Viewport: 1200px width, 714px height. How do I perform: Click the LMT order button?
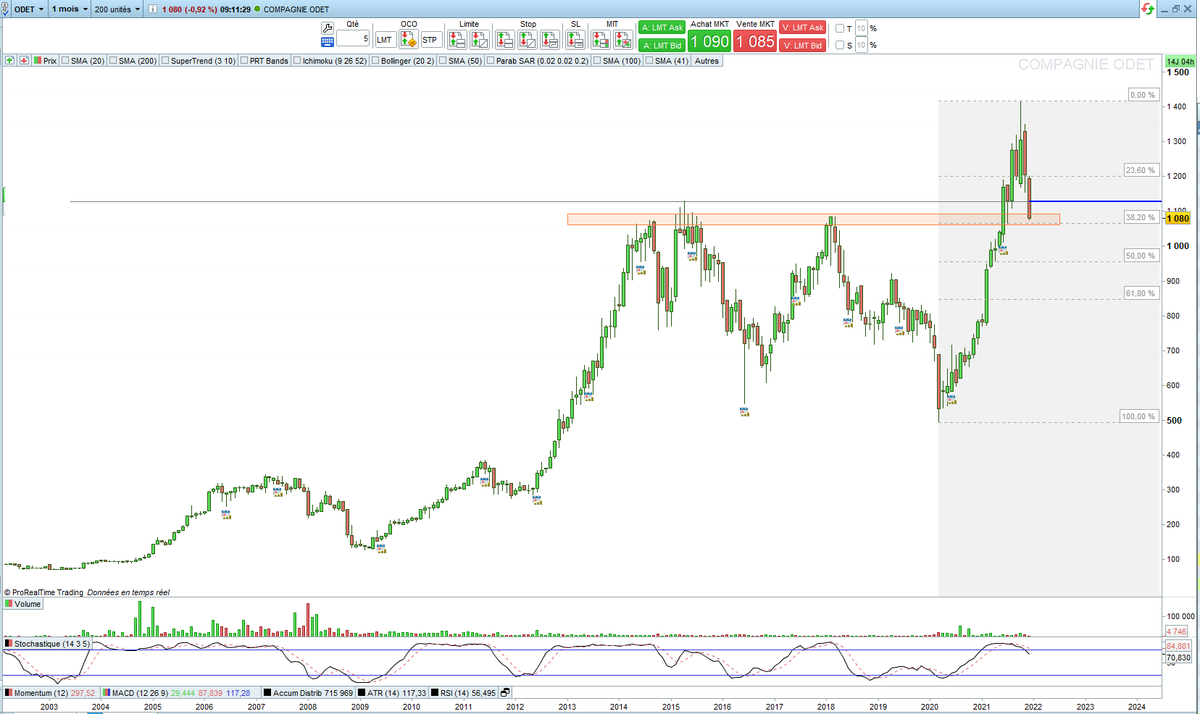[x=384, y=40]
